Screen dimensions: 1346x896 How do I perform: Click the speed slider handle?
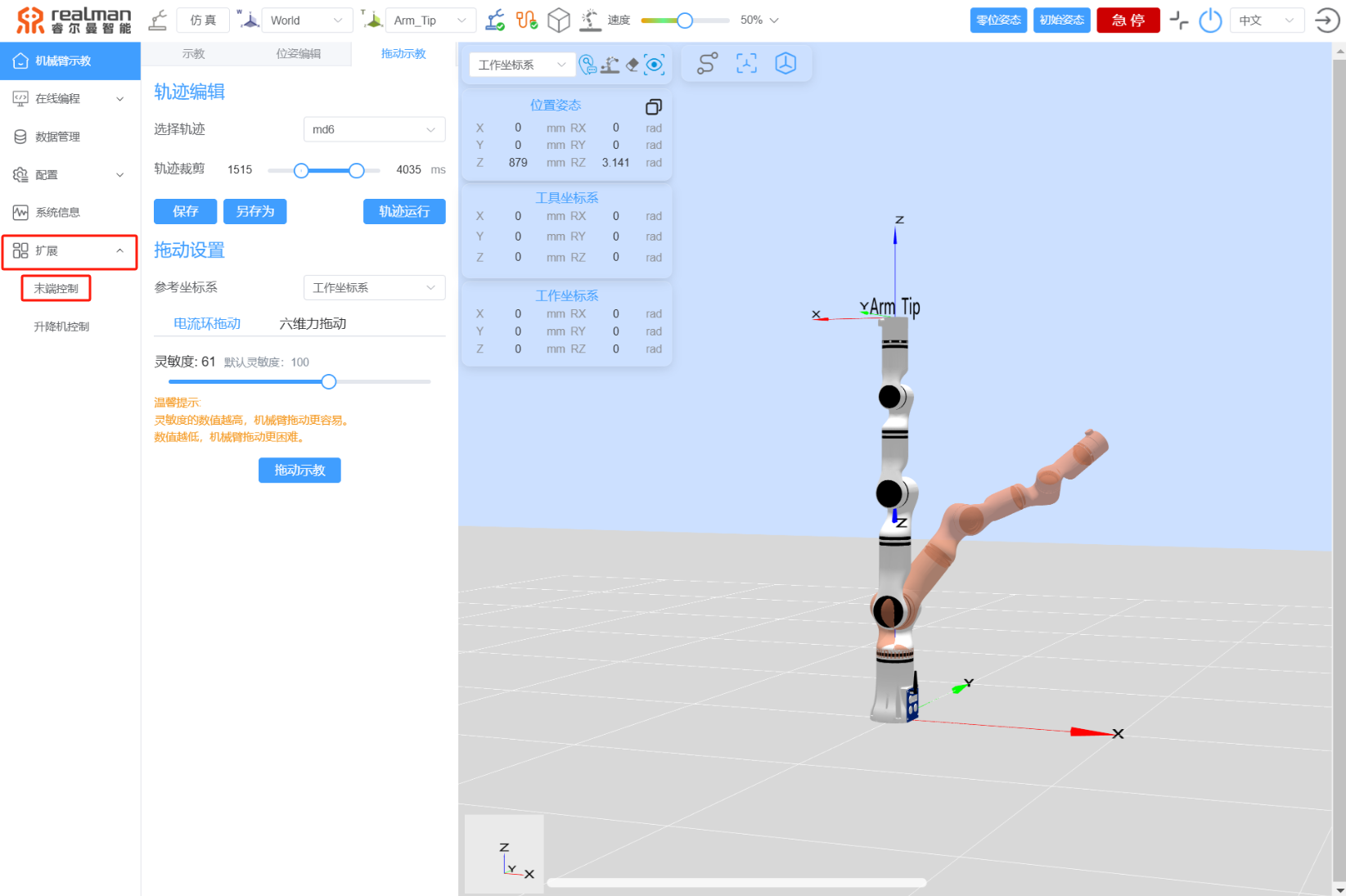pos(685,20)
